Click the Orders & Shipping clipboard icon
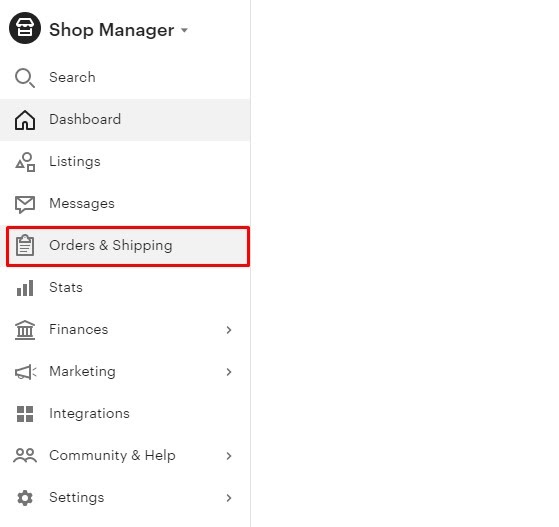 coord(25,246)
